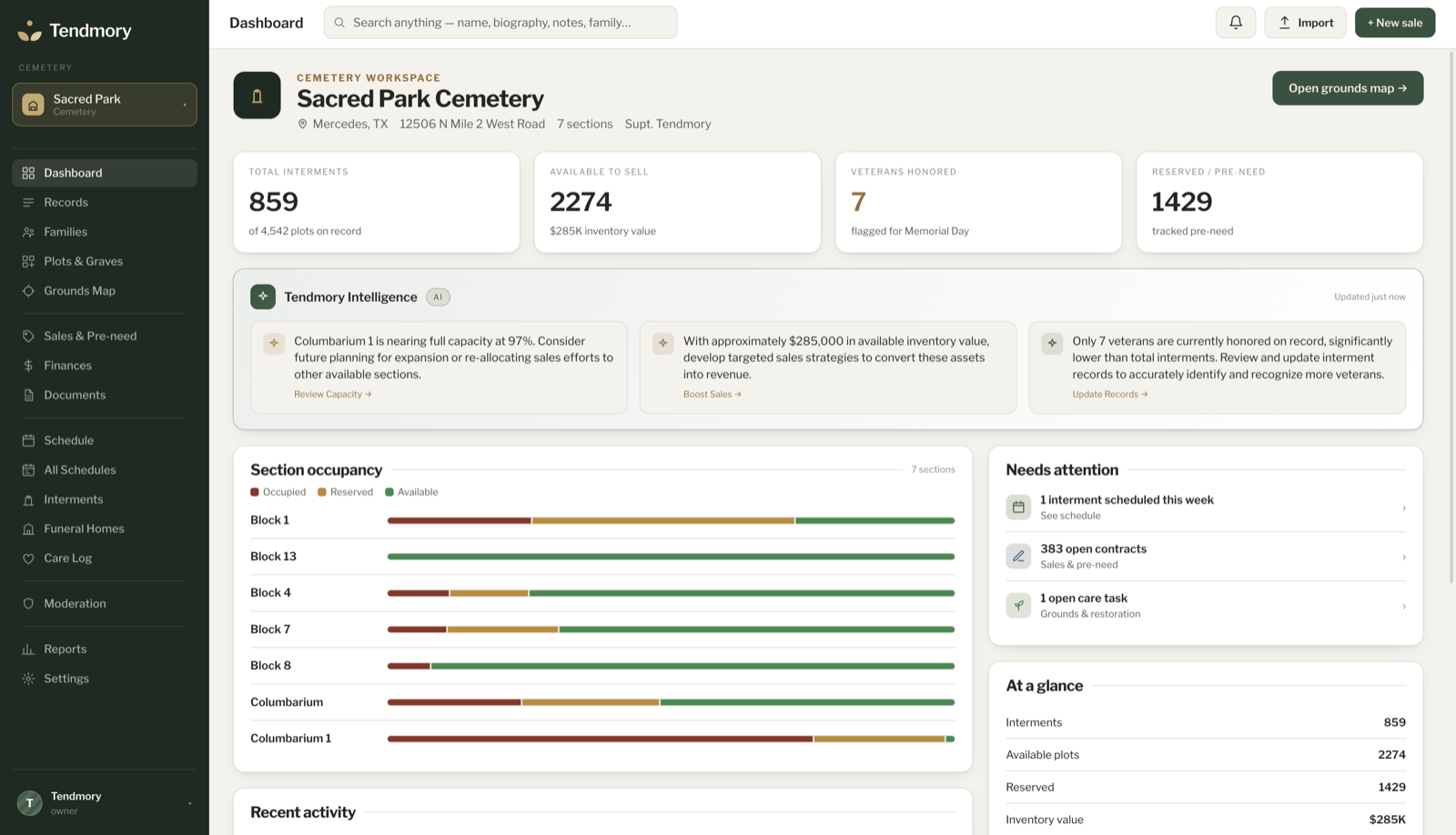This screenshot has width=1456, height=835.
Task: Click the Total Interments 859 card
Action: click(377, 202)
